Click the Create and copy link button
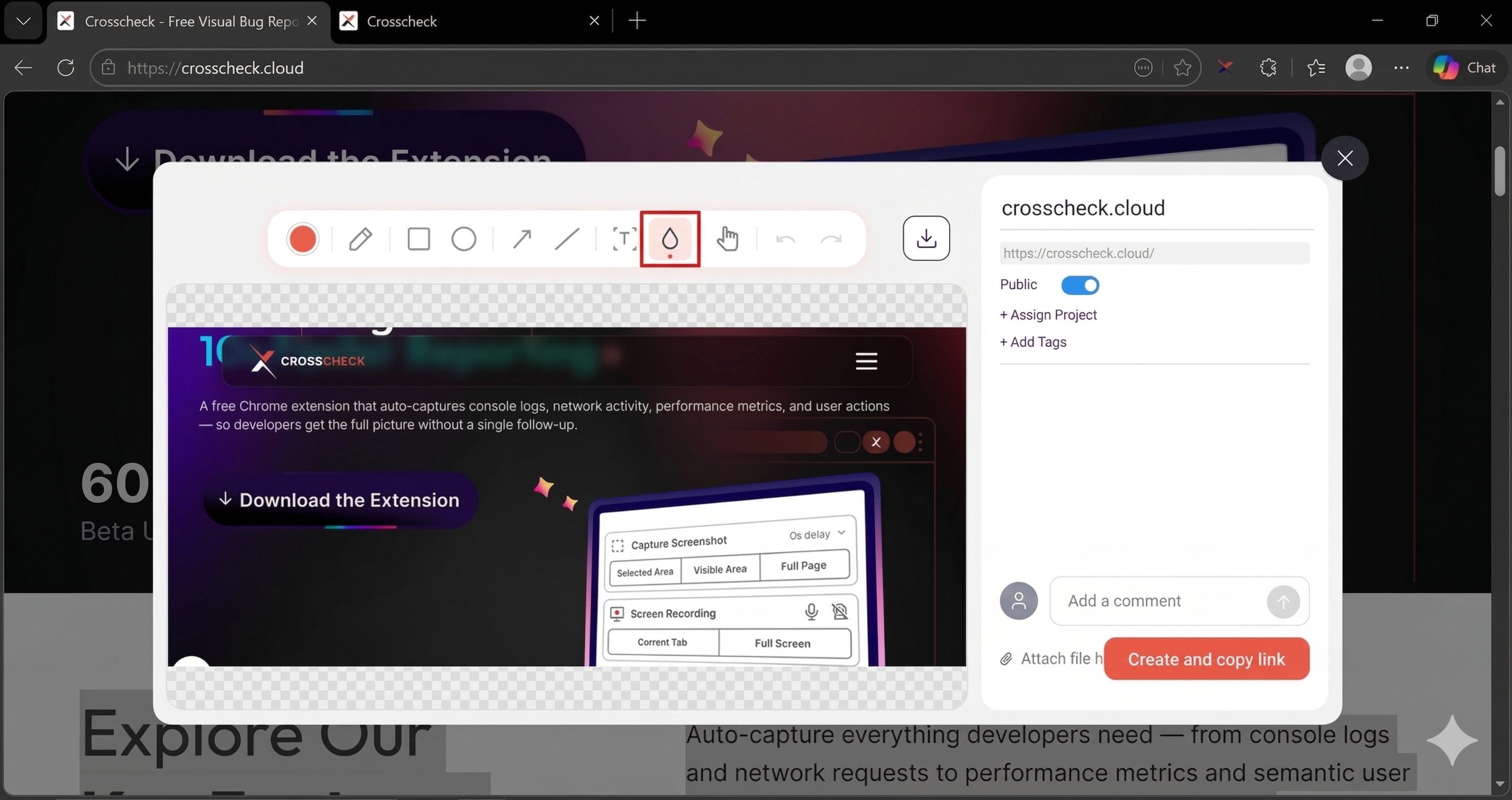 1206,659
